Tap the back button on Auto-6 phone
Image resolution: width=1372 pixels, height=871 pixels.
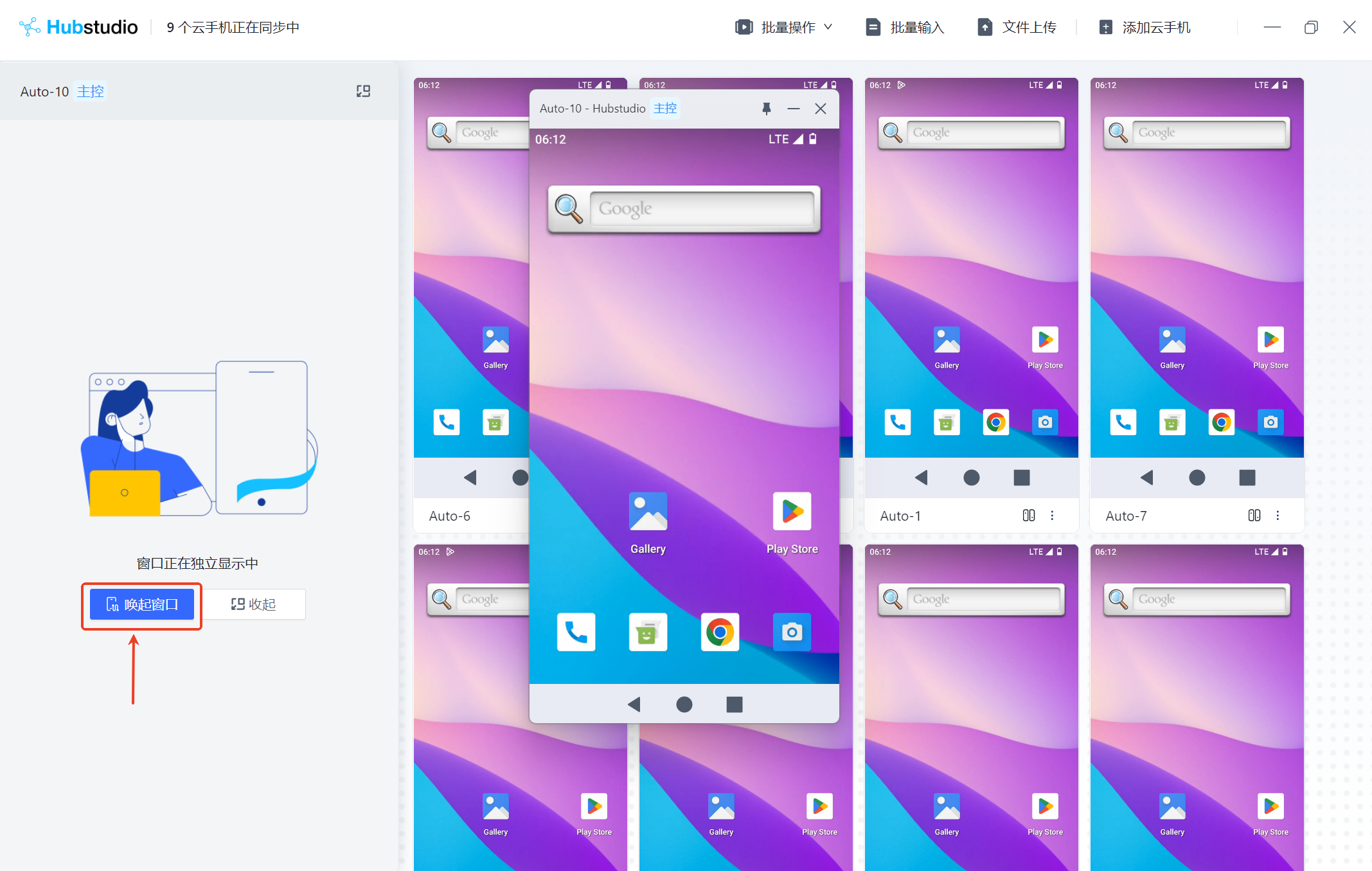470,478
